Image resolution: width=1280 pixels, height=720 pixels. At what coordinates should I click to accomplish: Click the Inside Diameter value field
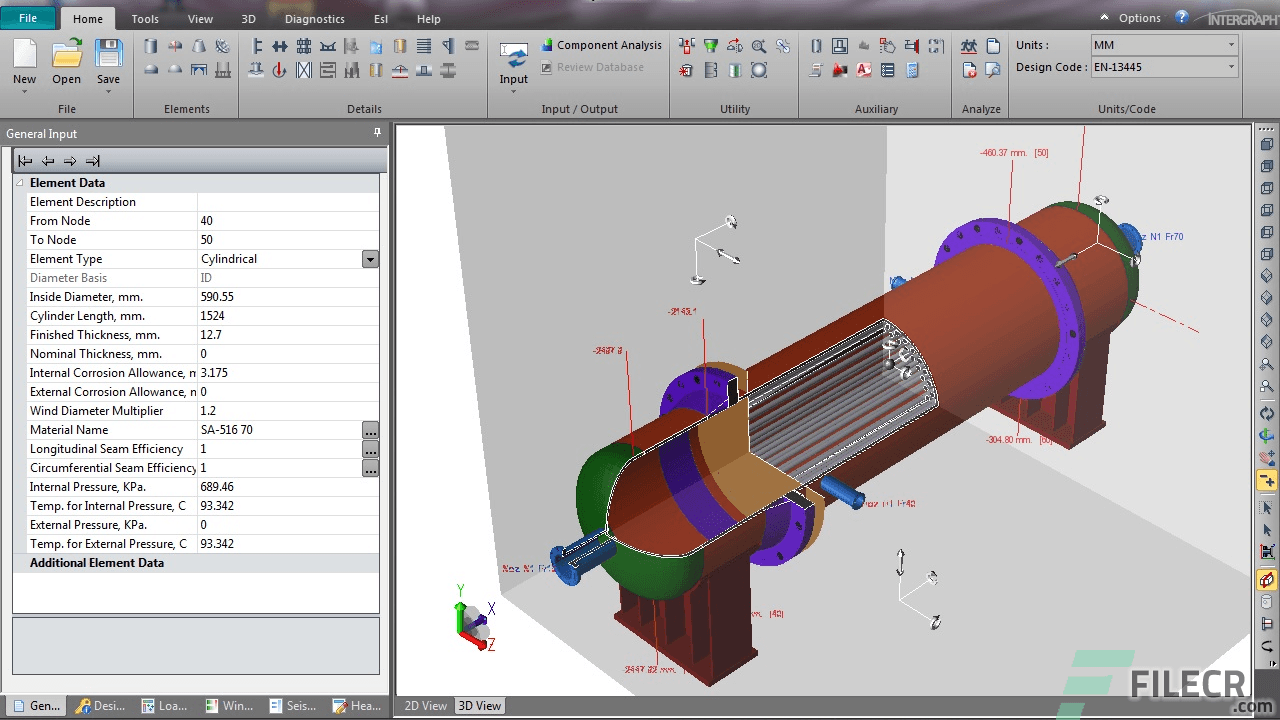[280, 297]
